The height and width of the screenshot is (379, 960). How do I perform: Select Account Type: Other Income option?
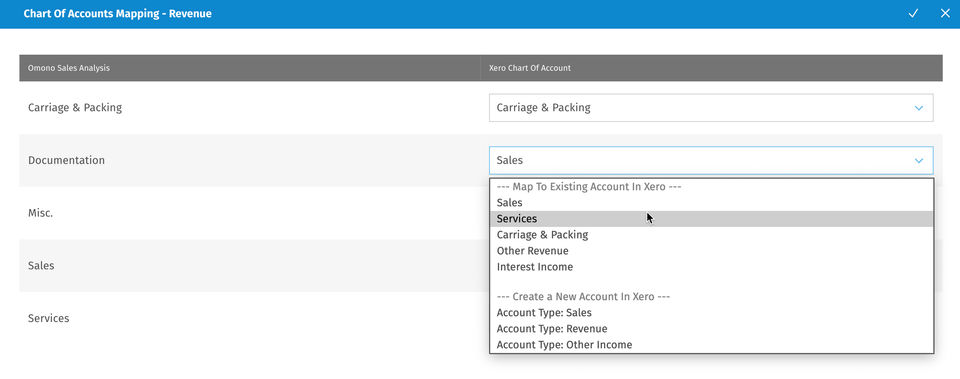[711, 345]
